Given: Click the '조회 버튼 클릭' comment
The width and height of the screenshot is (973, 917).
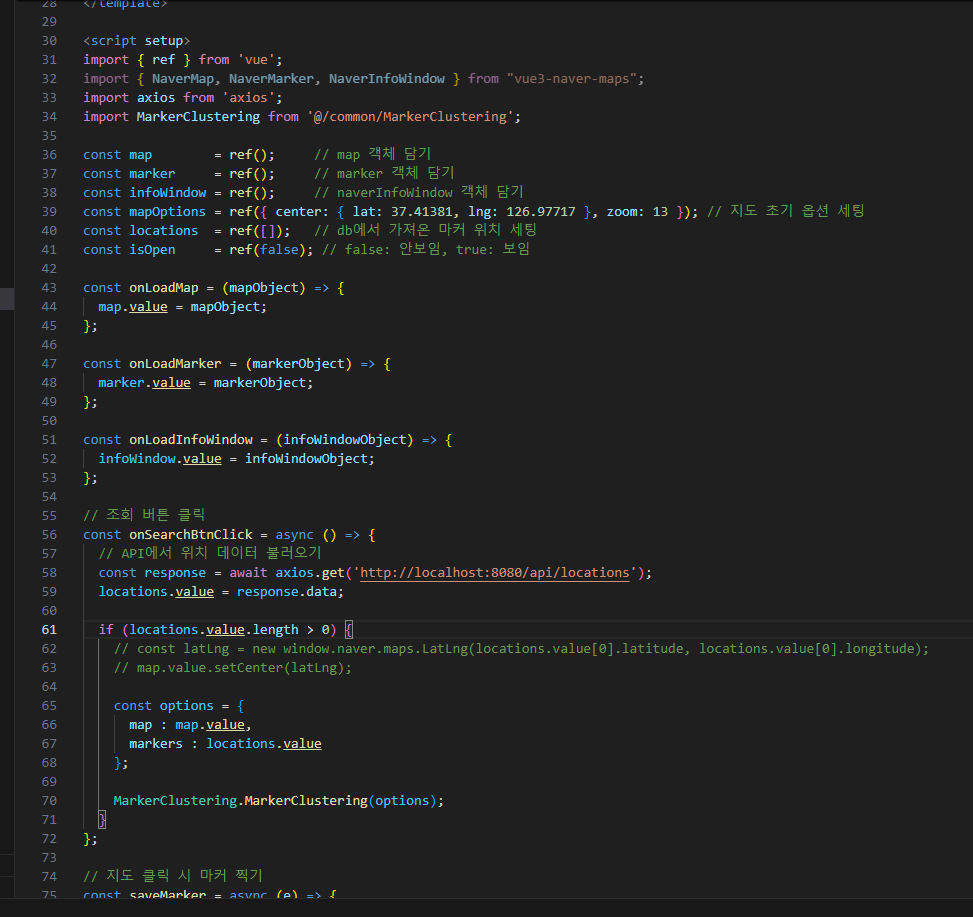Looking at the screenshot, I should pos(144,516).
